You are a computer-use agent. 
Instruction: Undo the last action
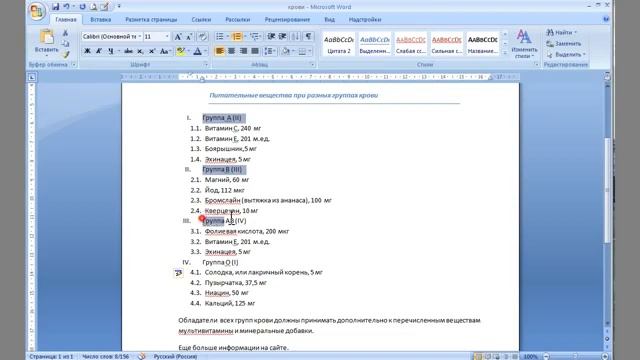click(x=66, y=7)
